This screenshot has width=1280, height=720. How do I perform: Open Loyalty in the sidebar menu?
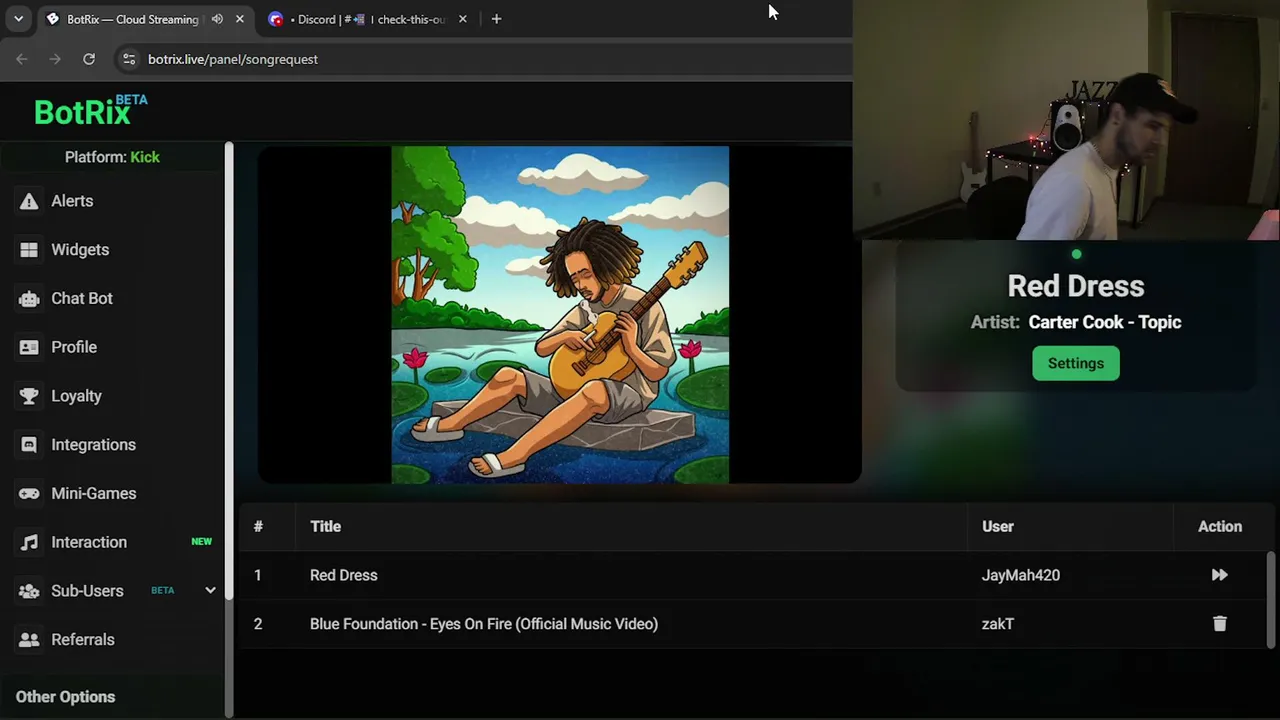(x=76, y=396)
